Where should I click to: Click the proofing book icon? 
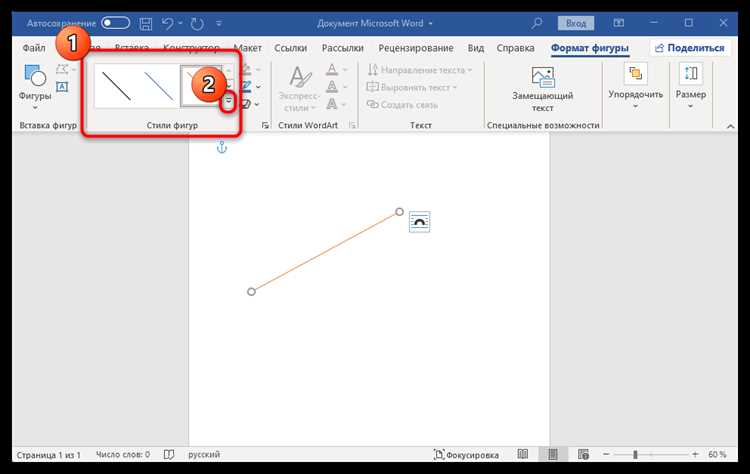tap(169, 454)
